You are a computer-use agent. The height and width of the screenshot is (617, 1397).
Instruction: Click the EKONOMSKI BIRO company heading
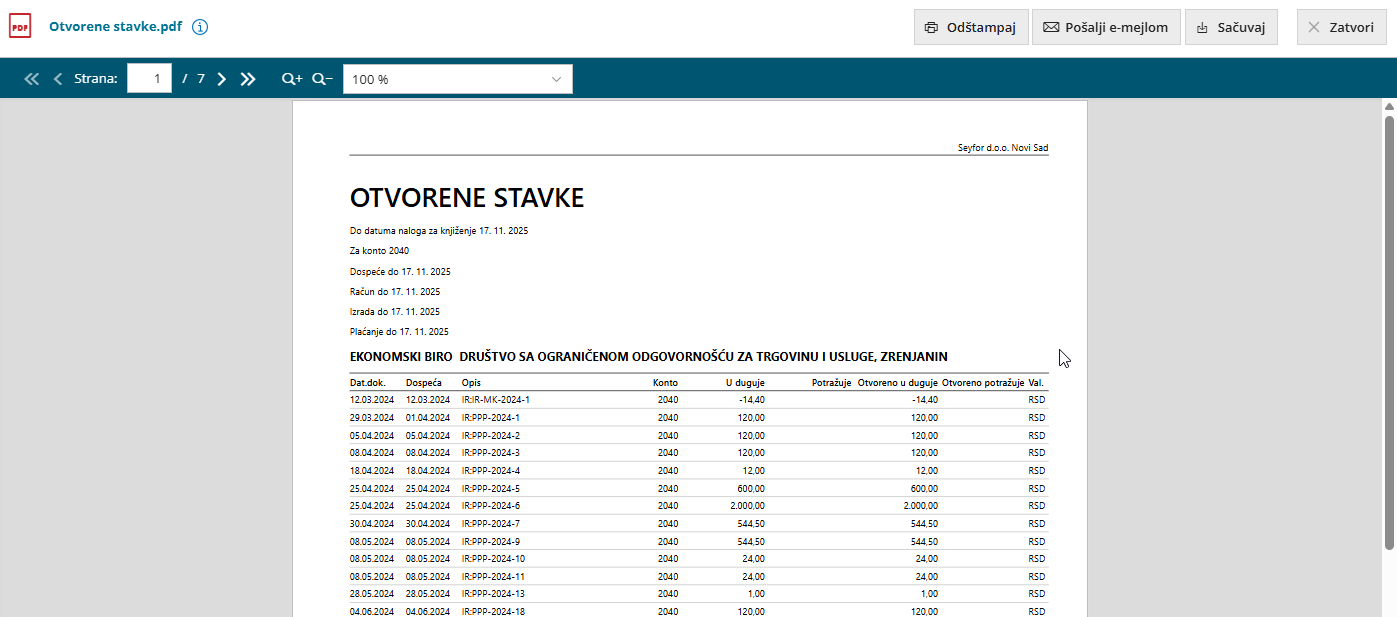coord(649,357)
